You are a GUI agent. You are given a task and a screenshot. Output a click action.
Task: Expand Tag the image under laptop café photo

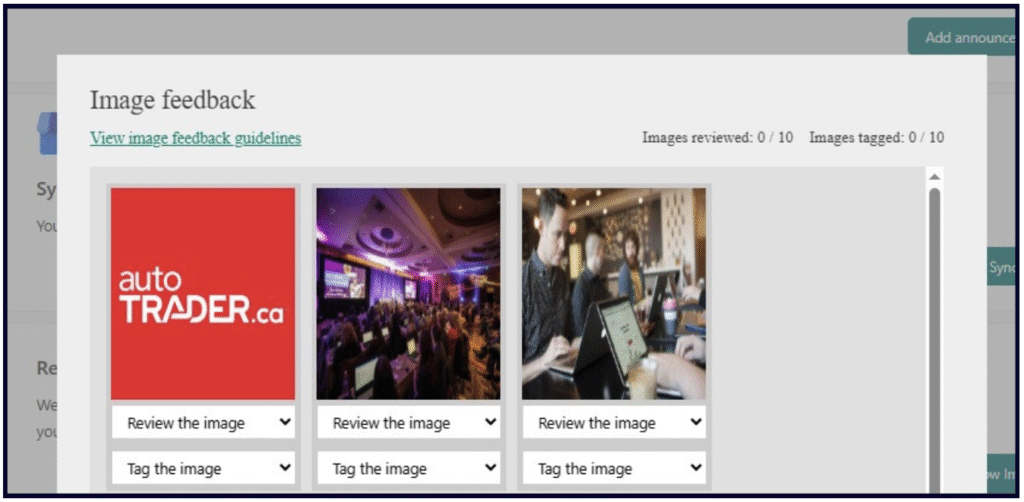click(613, 468)
